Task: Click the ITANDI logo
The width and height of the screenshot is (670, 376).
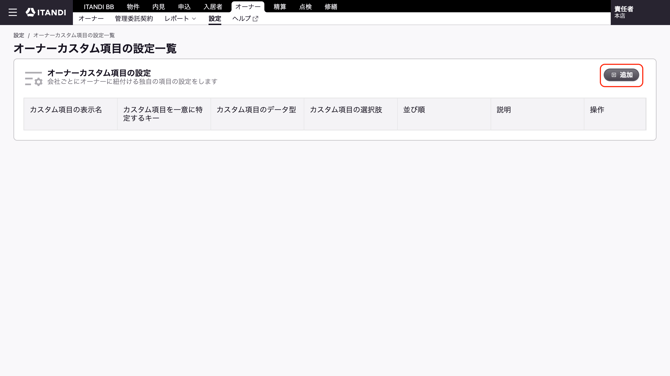Action: click(x=46, y=12)
